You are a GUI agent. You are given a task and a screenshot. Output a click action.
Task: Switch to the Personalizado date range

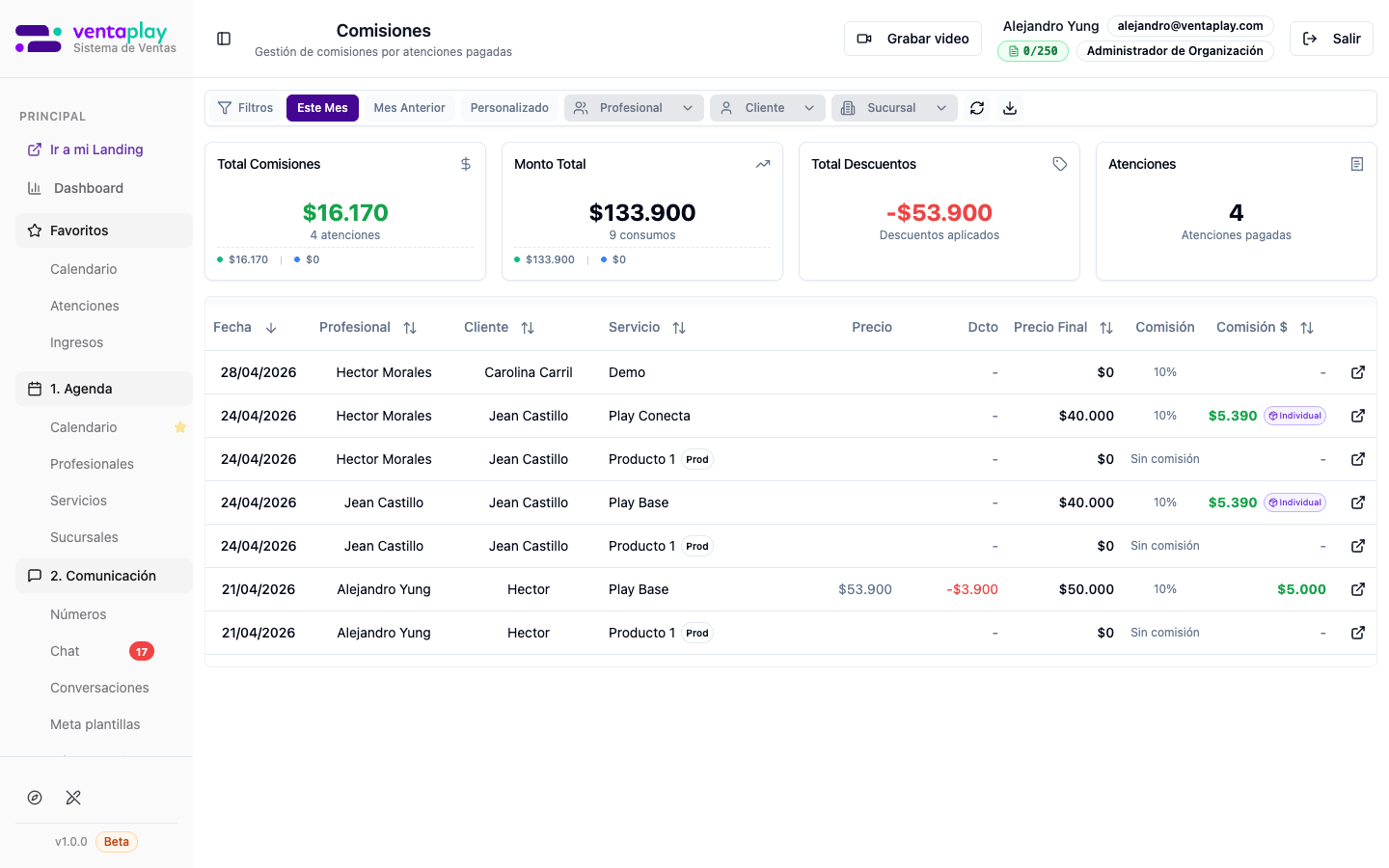pyautogui.click(x=509, y=108)
